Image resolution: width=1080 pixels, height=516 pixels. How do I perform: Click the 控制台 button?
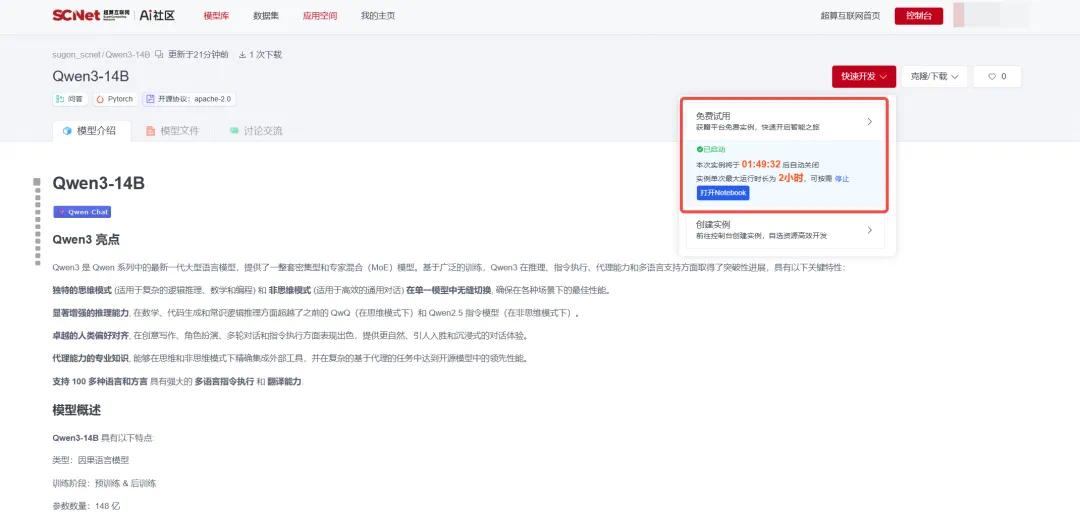(x=918, y=16)
